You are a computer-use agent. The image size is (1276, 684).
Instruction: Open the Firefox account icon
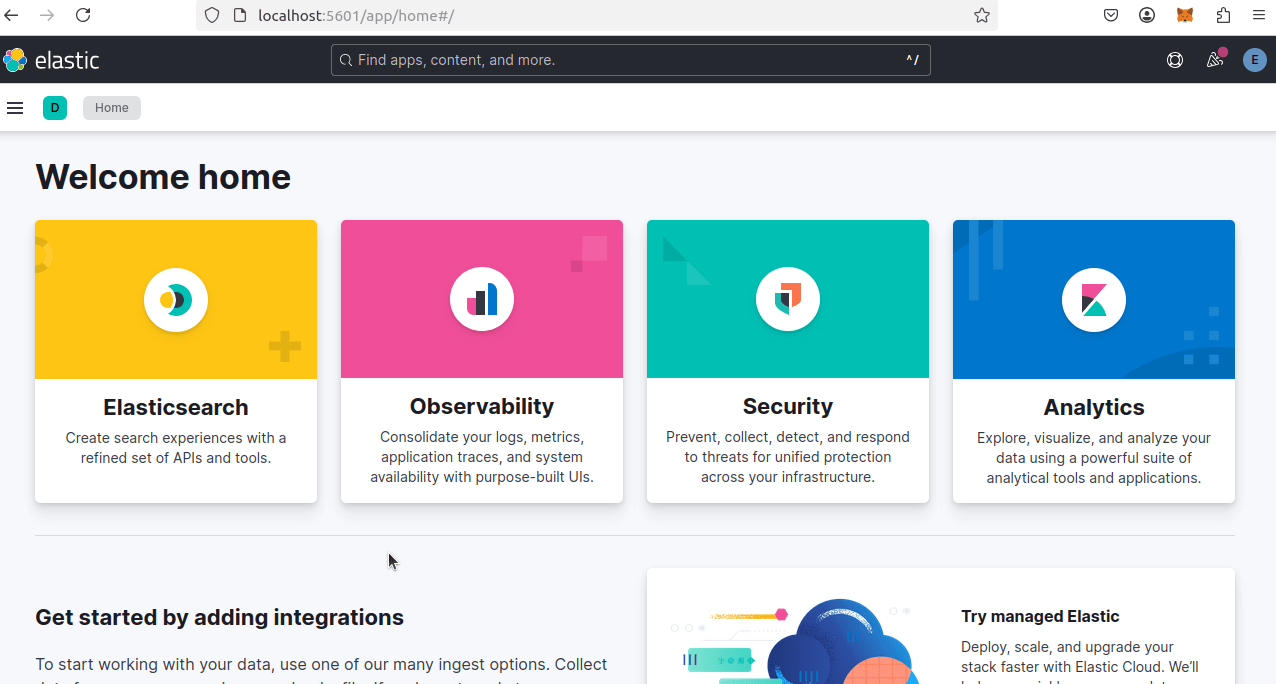point(1147,15)
